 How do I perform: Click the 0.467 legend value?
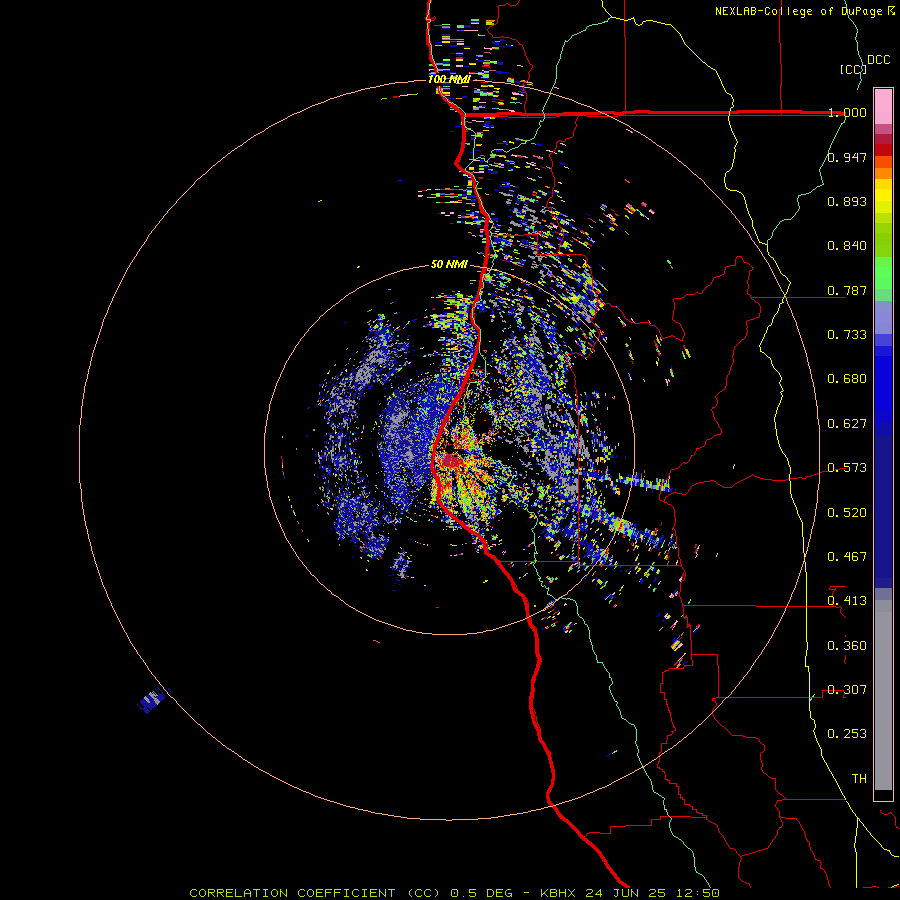pos(847,557)
